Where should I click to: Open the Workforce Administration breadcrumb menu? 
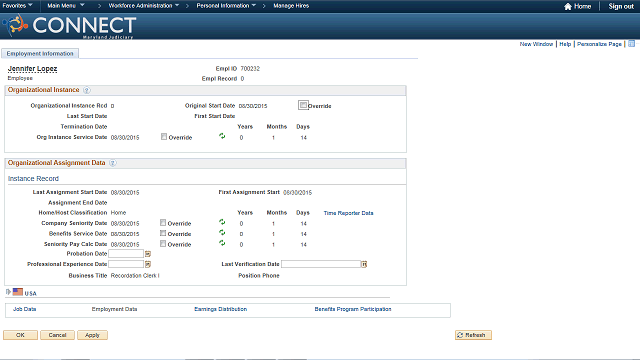coord(144,6)
